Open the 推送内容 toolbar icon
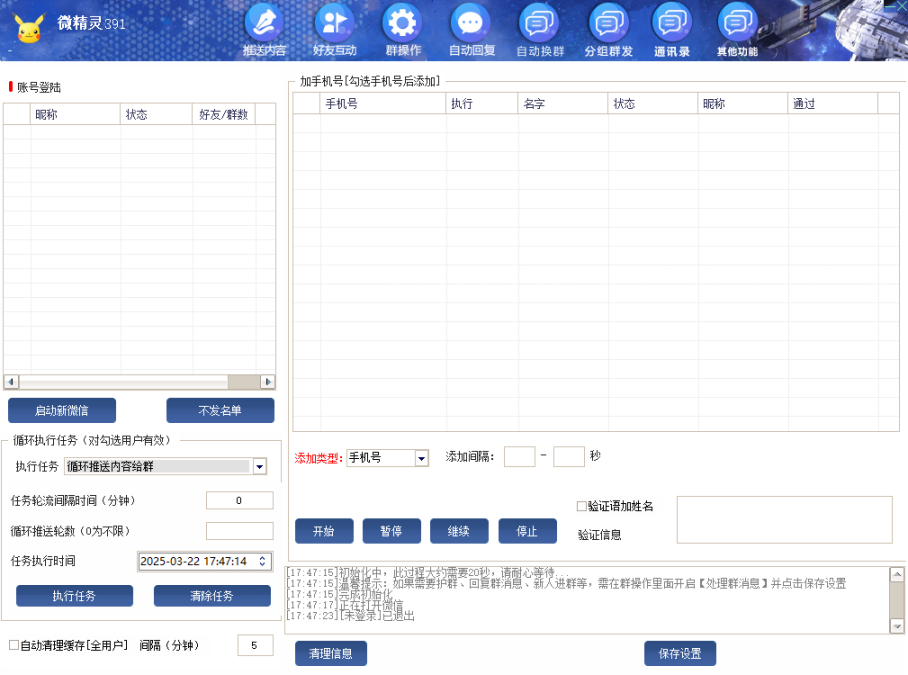 [264, 24]
